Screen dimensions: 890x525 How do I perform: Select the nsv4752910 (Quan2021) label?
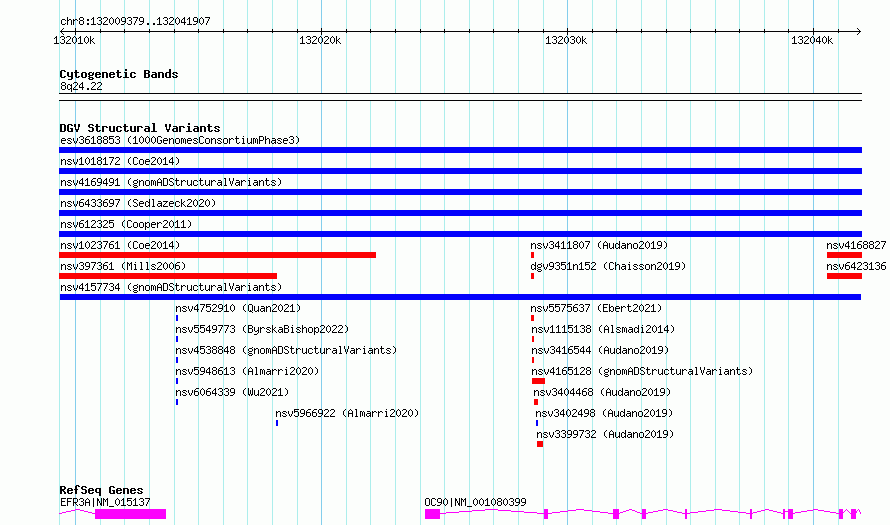[238, 308]
